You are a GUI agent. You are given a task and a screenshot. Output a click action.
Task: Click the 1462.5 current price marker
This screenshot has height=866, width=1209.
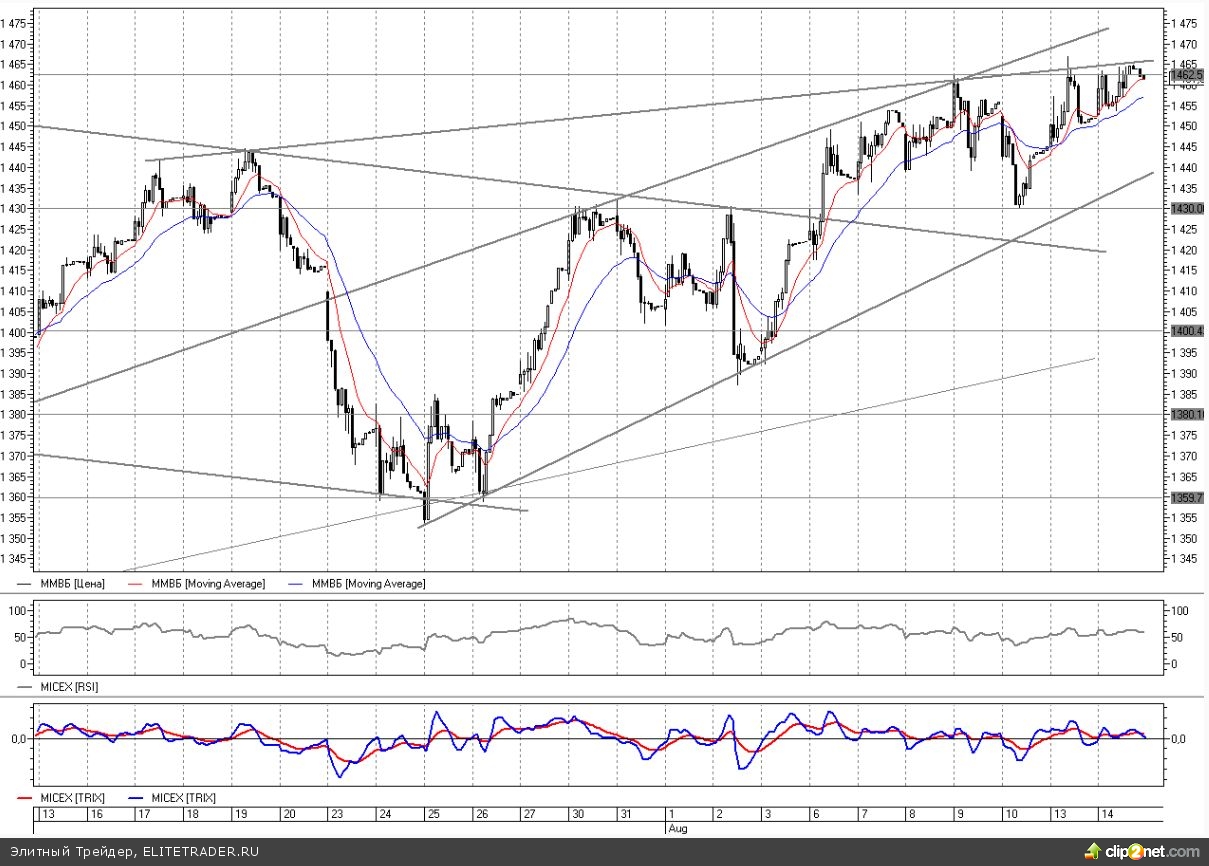1186,75
